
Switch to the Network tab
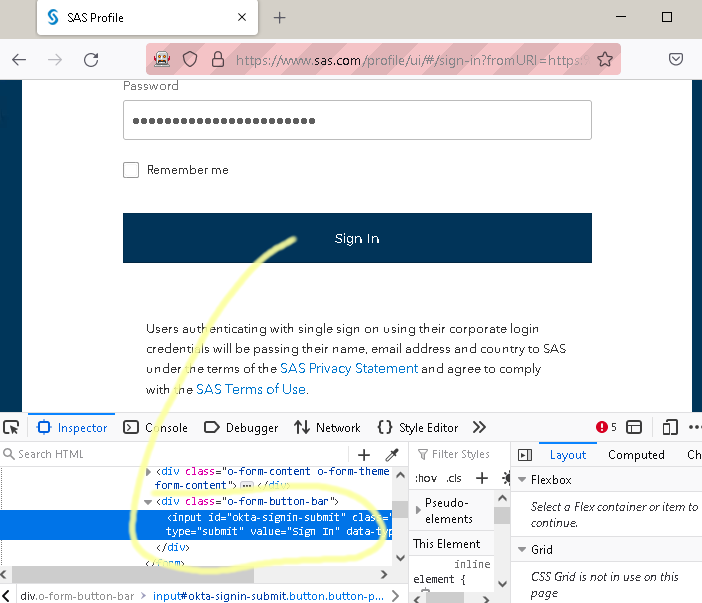tap(327, 428)
